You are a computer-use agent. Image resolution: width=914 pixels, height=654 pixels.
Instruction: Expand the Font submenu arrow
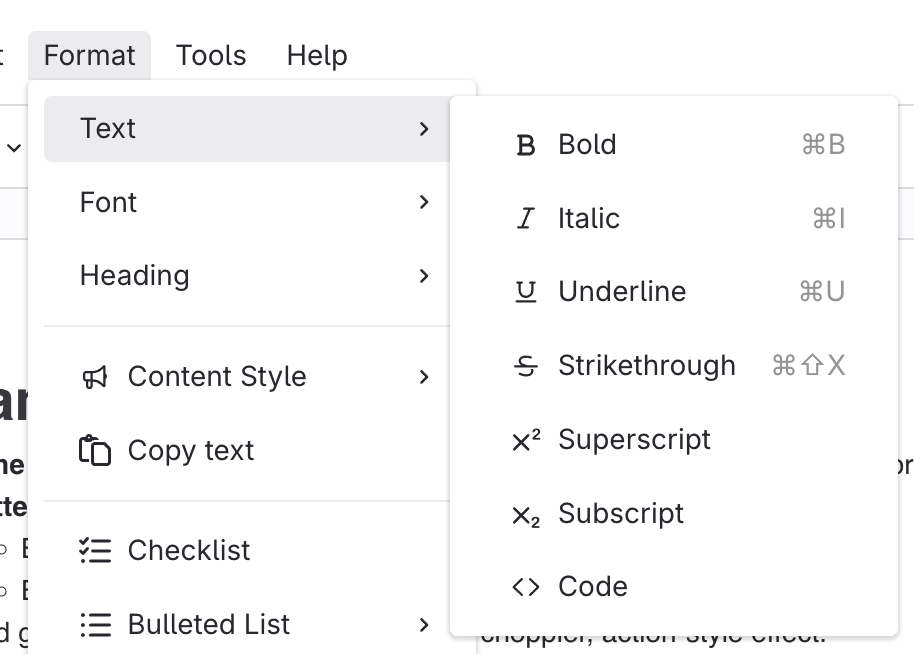(424, 202)
